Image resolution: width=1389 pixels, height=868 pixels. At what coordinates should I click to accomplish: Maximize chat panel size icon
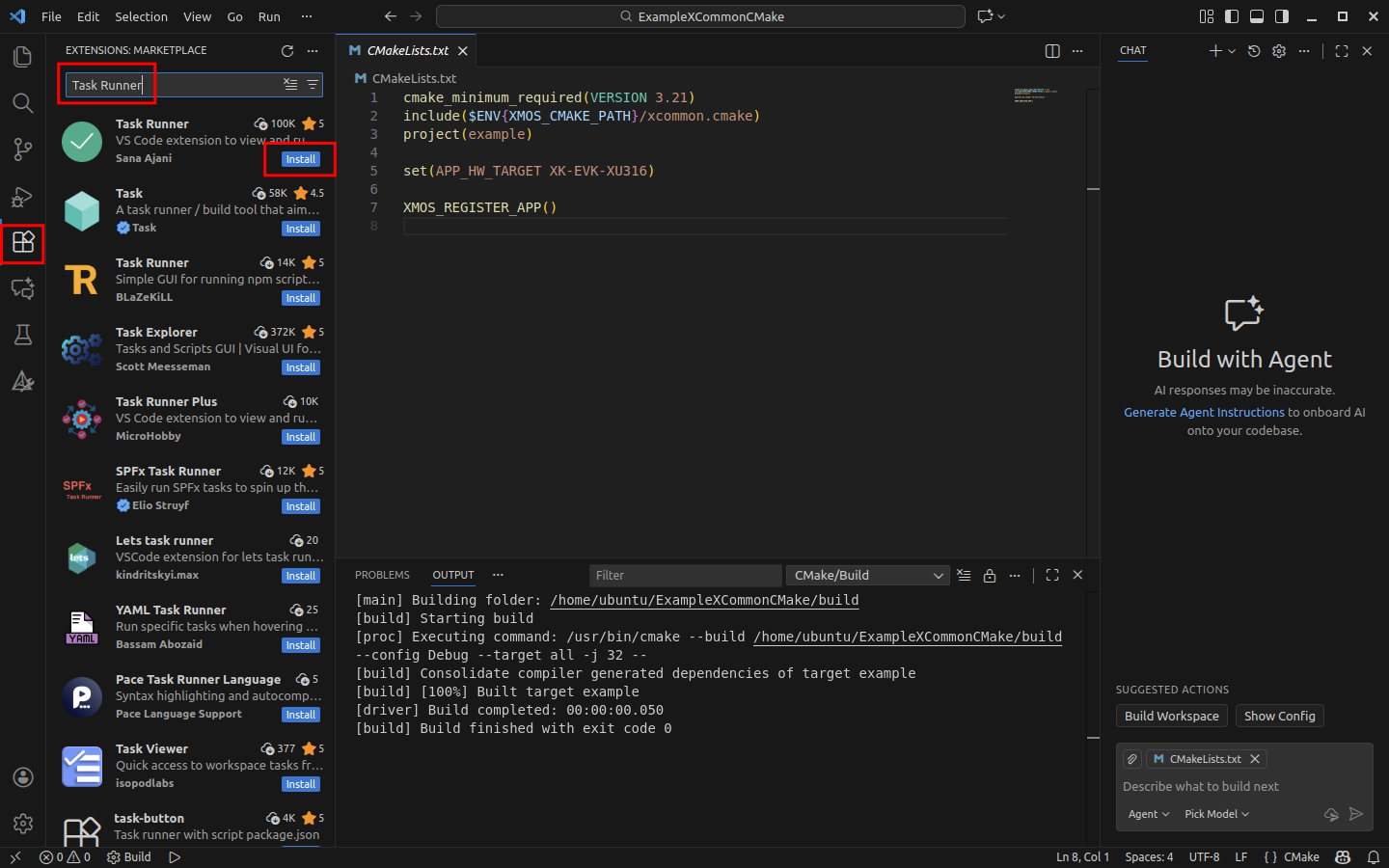pos(1342,50)
